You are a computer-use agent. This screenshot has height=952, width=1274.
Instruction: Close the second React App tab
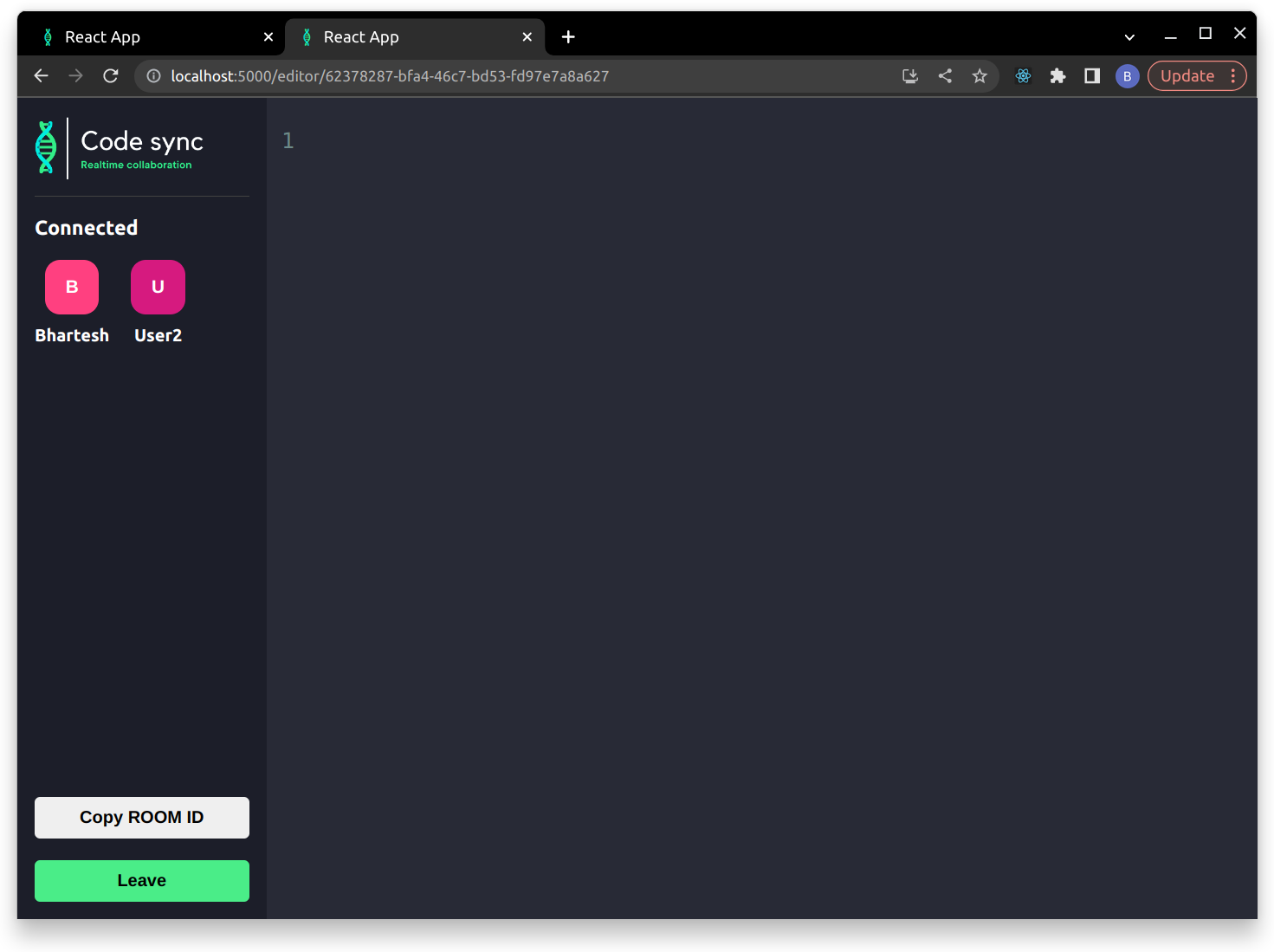point(527,36)
